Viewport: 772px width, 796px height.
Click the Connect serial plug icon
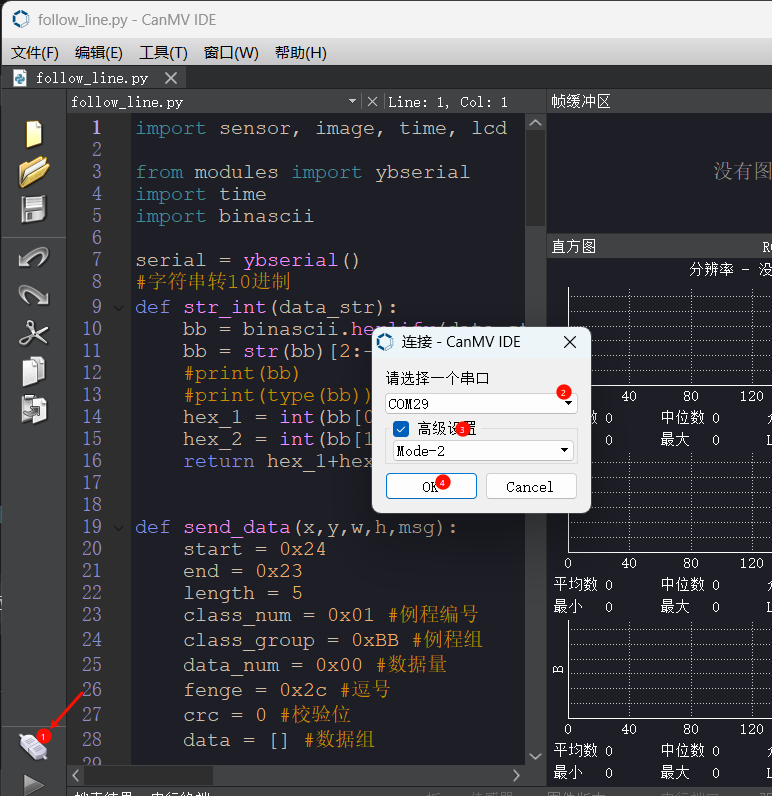(33, 746)
